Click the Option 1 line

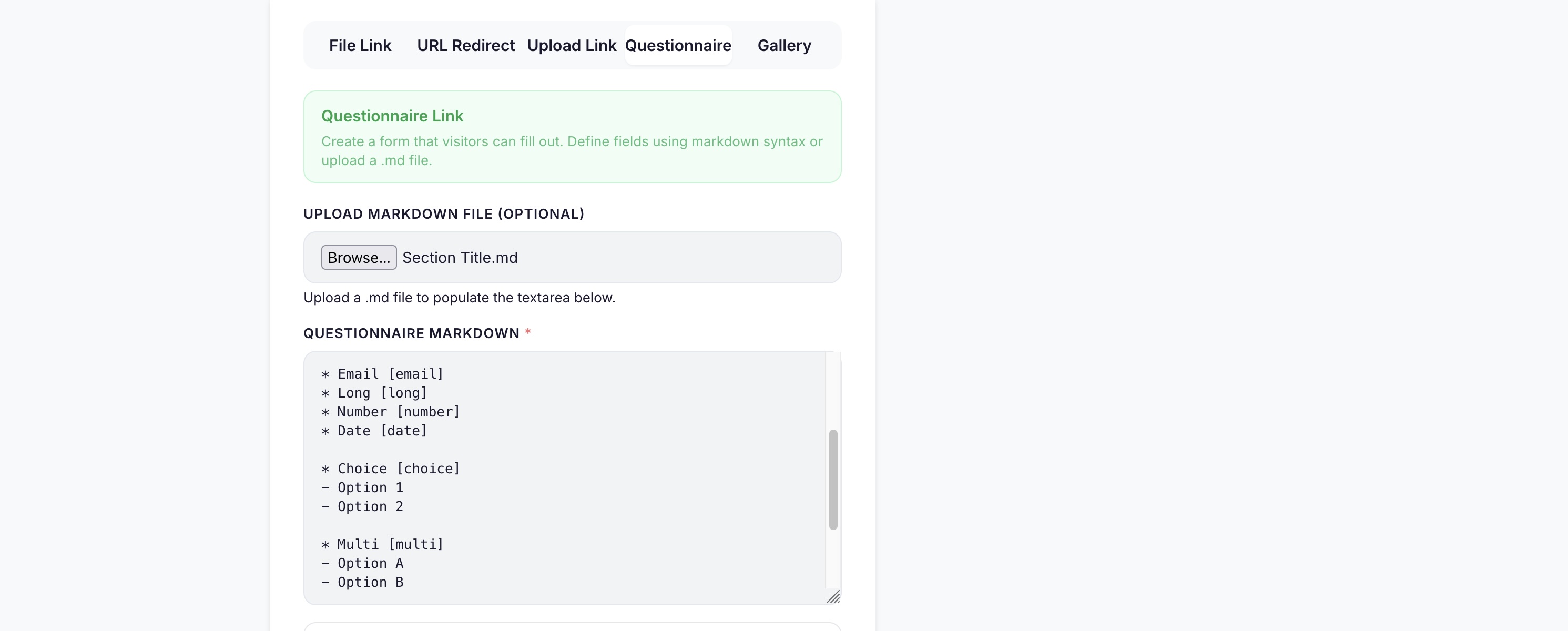click(x=362, y=487)
